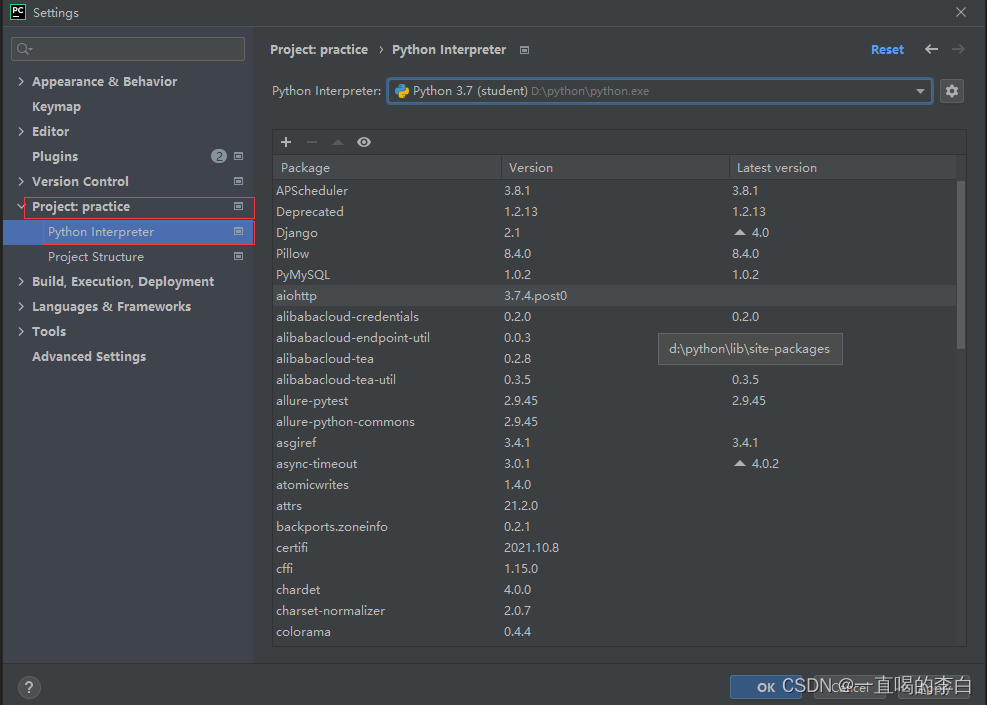Sort by Package column header
The image size is (987, 705).
pyautogui.click(x=387, y=167)
